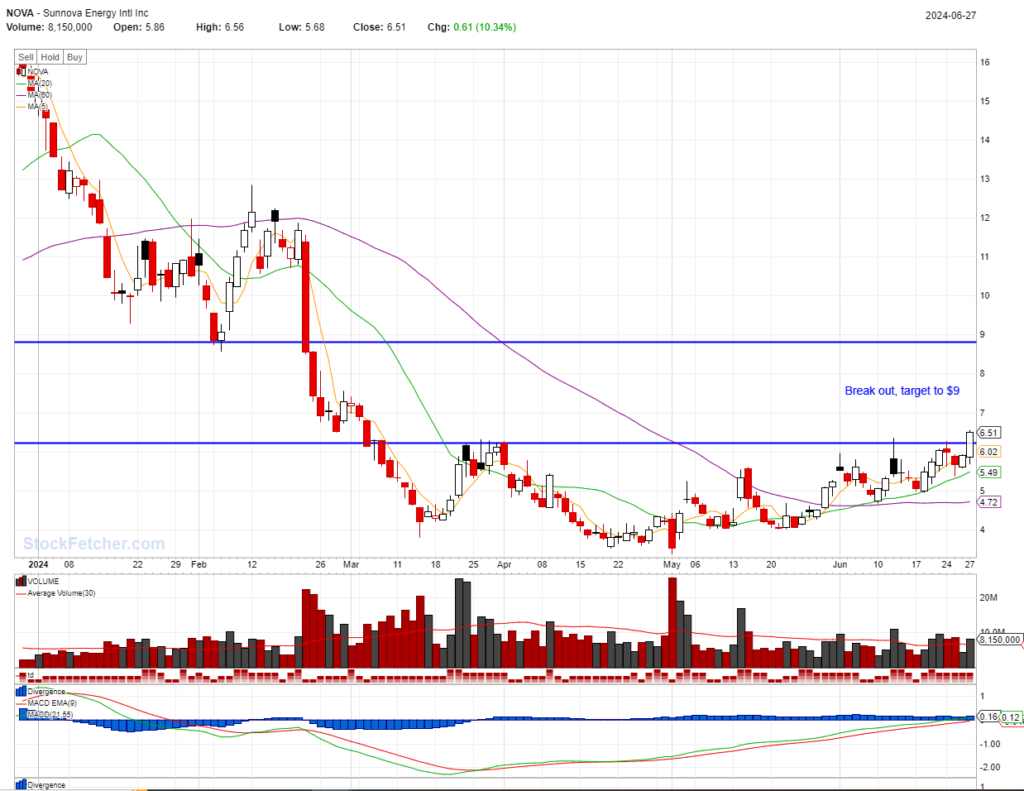Viewport: 1024px width, 791px height.
Task: Click the 2024-06-27 date in header
Action: tap(950, 16)
